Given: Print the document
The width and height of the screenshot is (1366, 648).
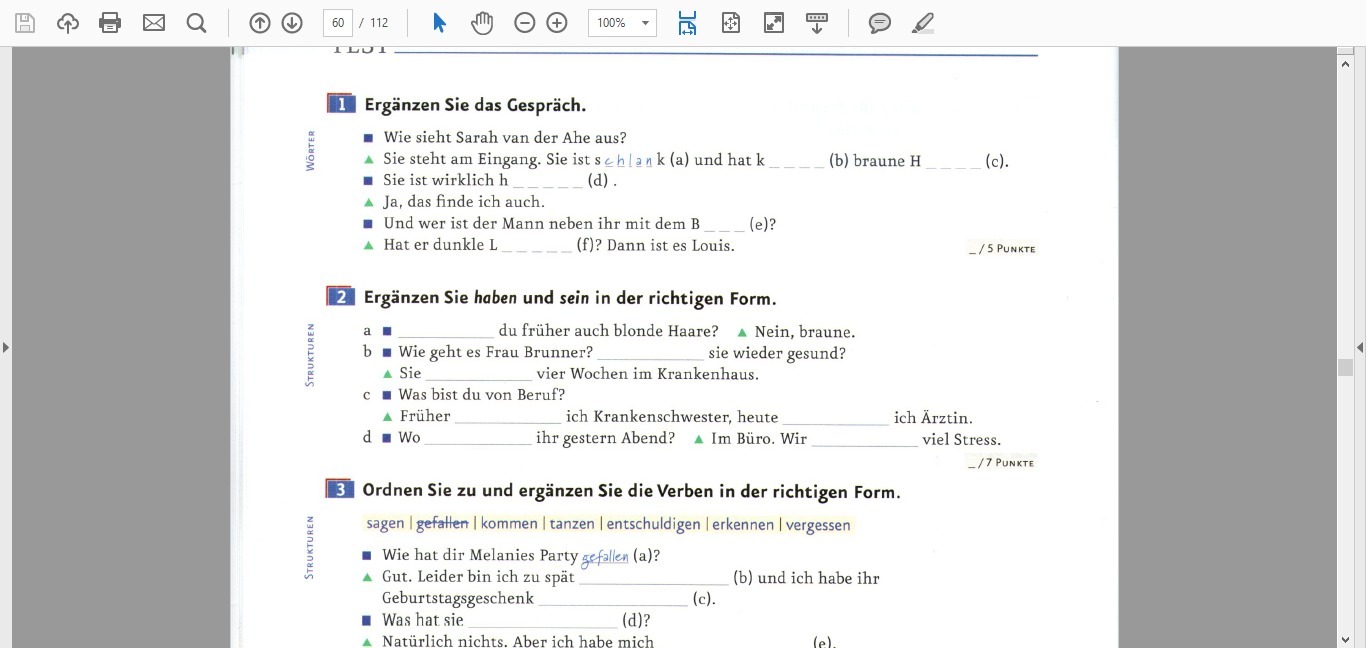Looking at the screenshot, I should [x=110, y=23].
